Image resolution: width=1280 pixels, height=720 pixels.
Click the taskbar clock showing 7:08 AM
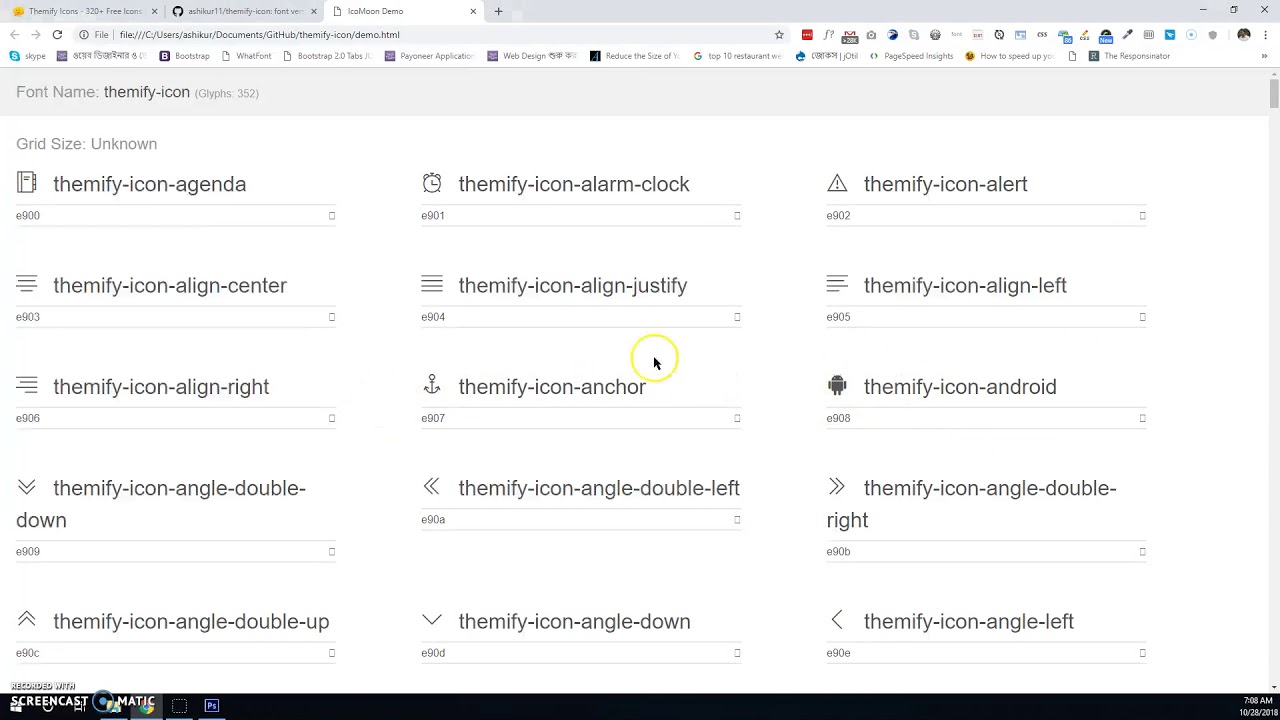1258,700
